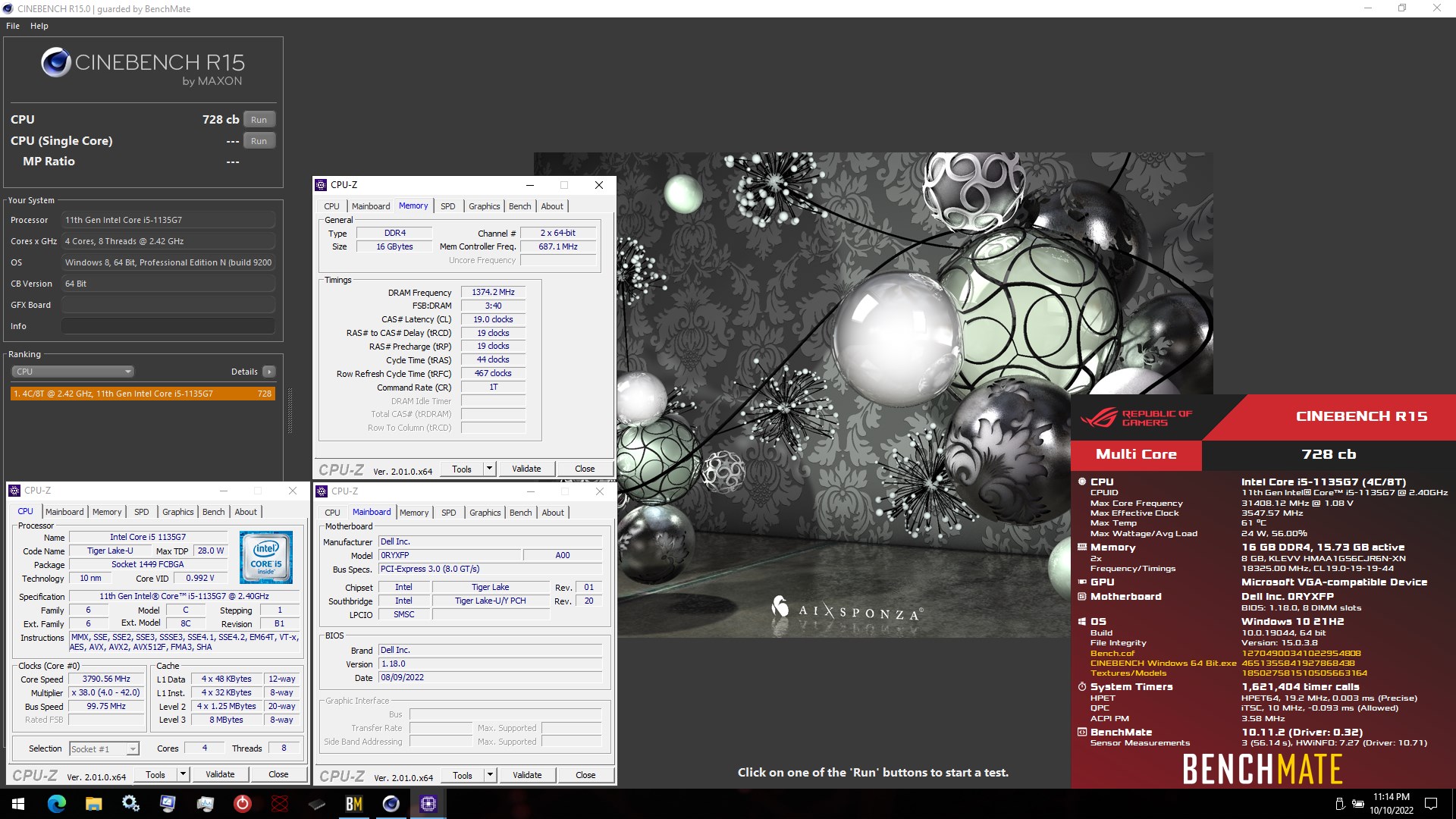Switch to the BenchMate taskbar icon
The height and width of the screenshot is (819, 1456).
(x=353, y=804)
